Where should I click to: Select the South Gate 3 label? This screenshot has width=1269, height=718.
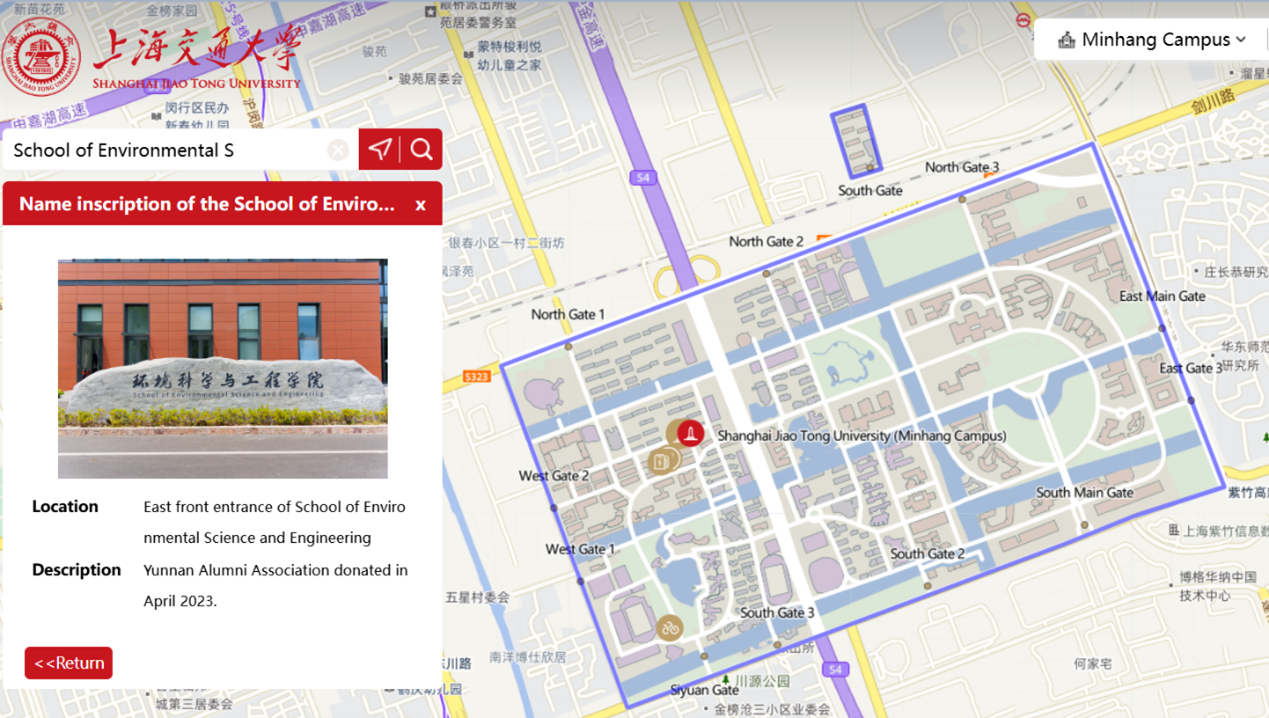coord(777,612)
